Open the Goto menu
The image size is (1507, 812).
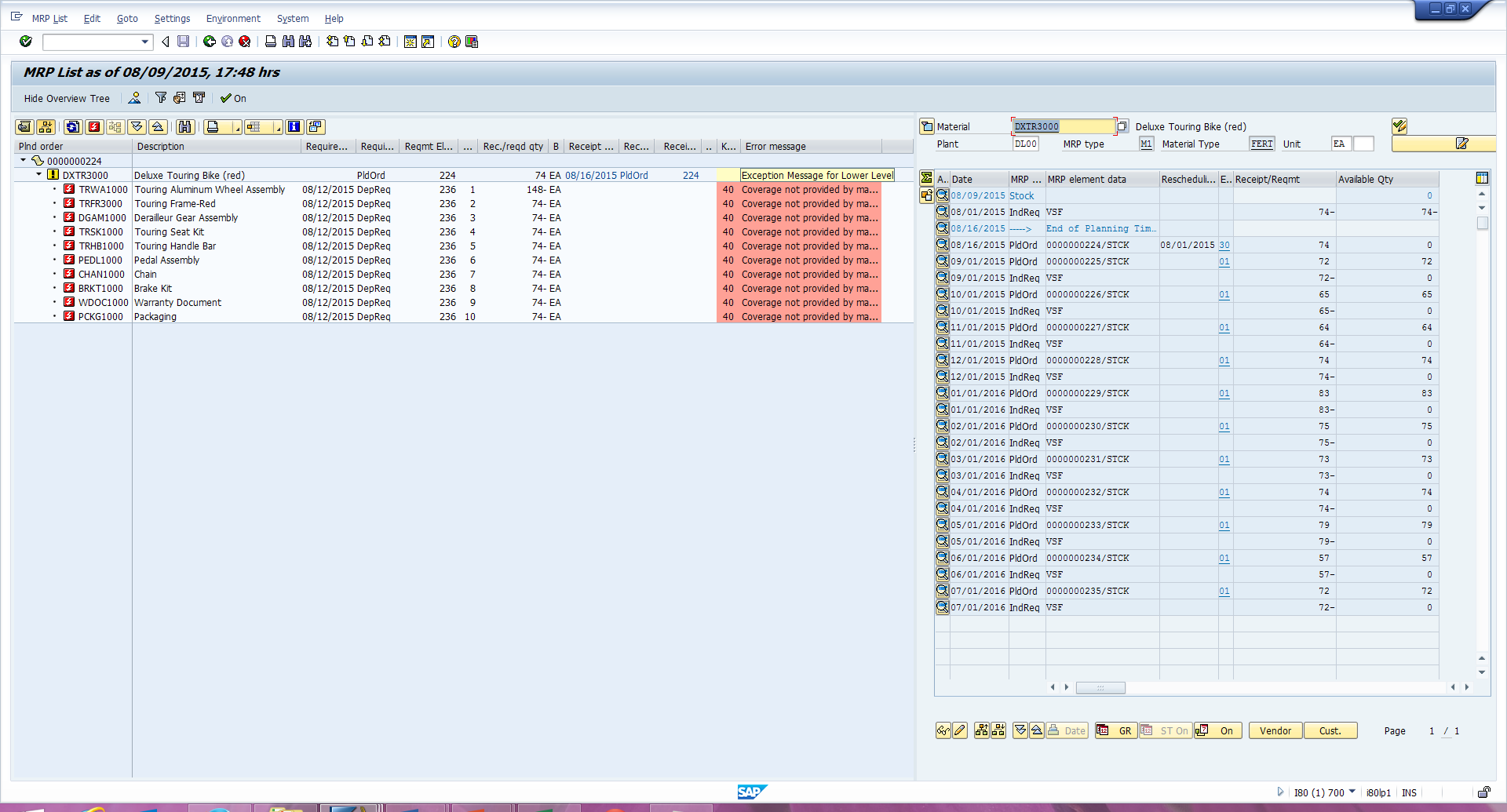(x=127, y=18)
